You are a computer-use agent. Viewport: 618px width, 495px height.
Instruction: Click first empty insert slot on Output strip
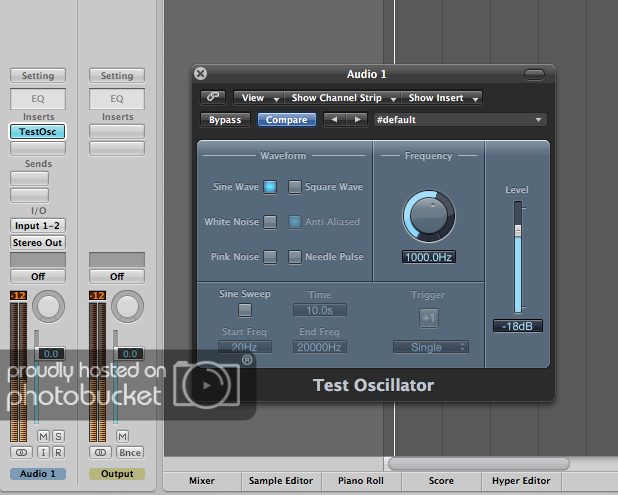(117, 132)
